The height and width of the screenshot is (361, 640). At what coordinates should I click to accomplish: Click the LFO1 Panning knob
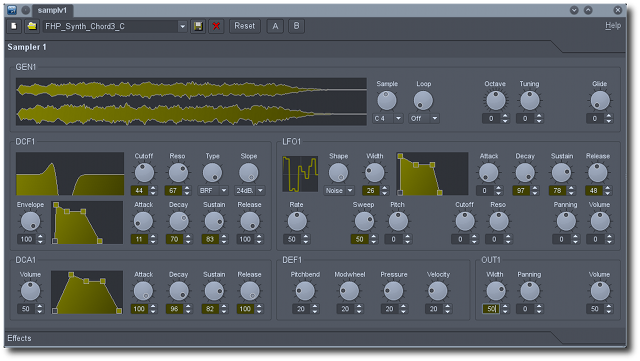coord(566,221)
